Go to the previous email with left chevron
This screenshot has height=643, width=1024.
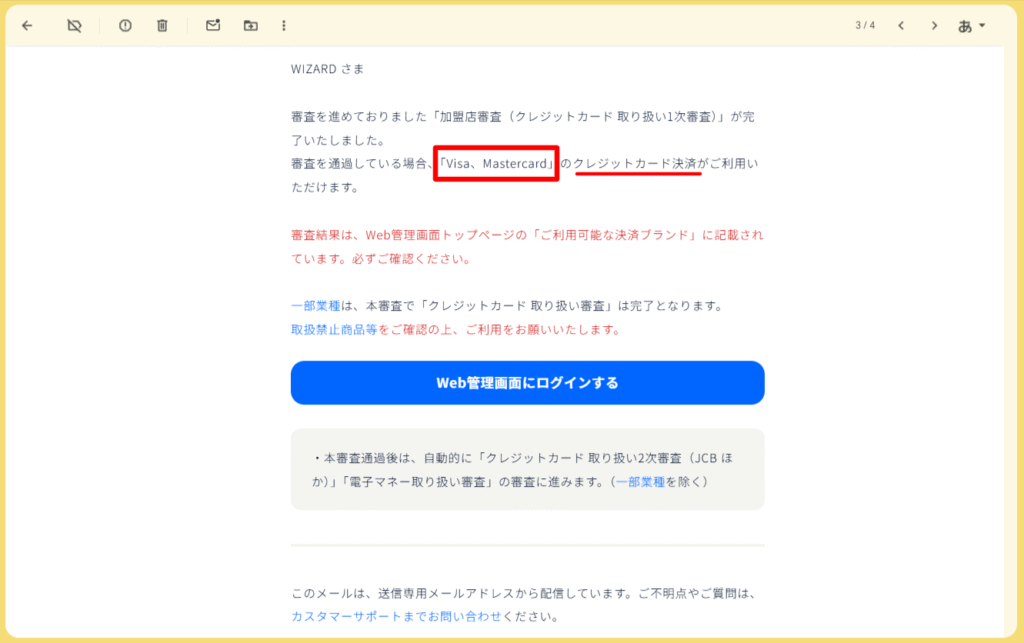coord(902,25)
